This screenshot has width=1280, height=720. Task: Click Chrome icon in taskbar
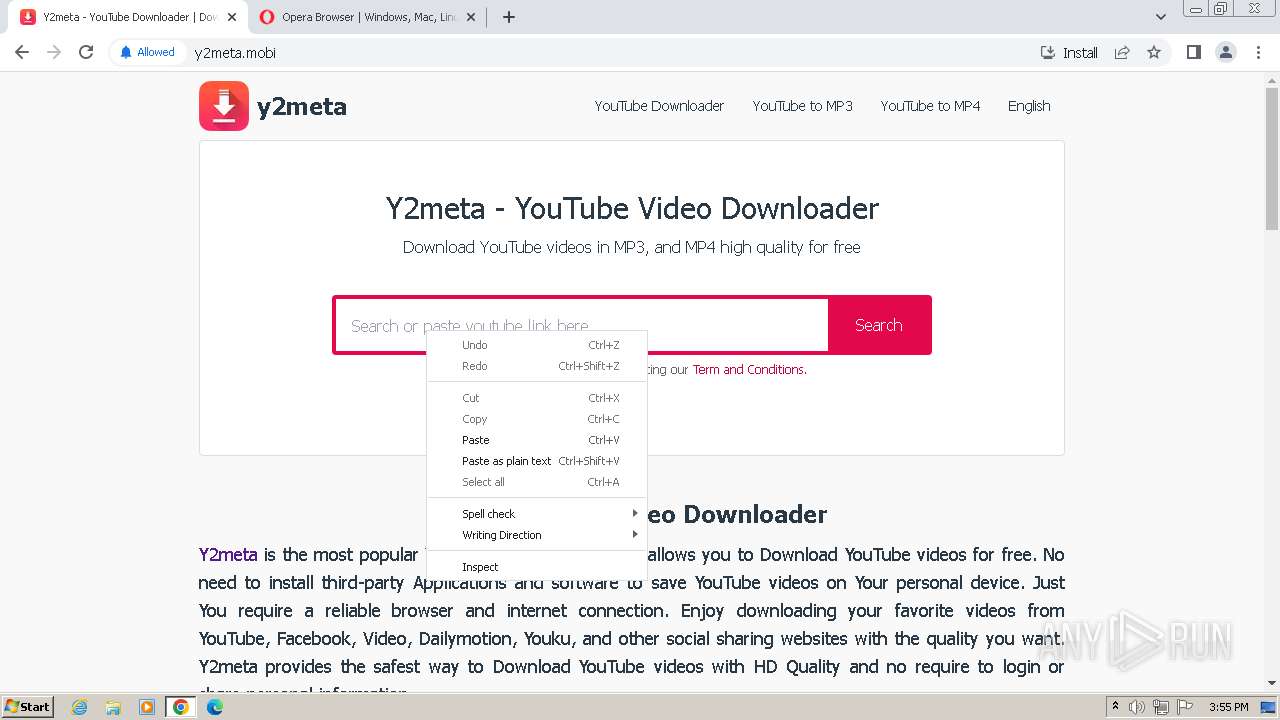(181, 707)
